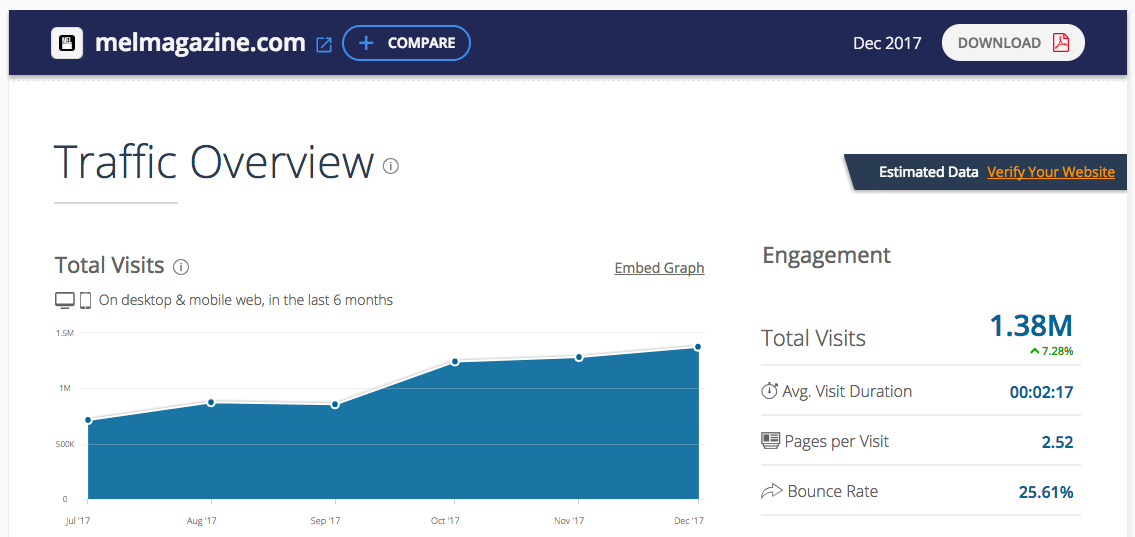Click the 1.5M y-axis label
This screenshot has width=1135, height=537.
coord(64,333)
